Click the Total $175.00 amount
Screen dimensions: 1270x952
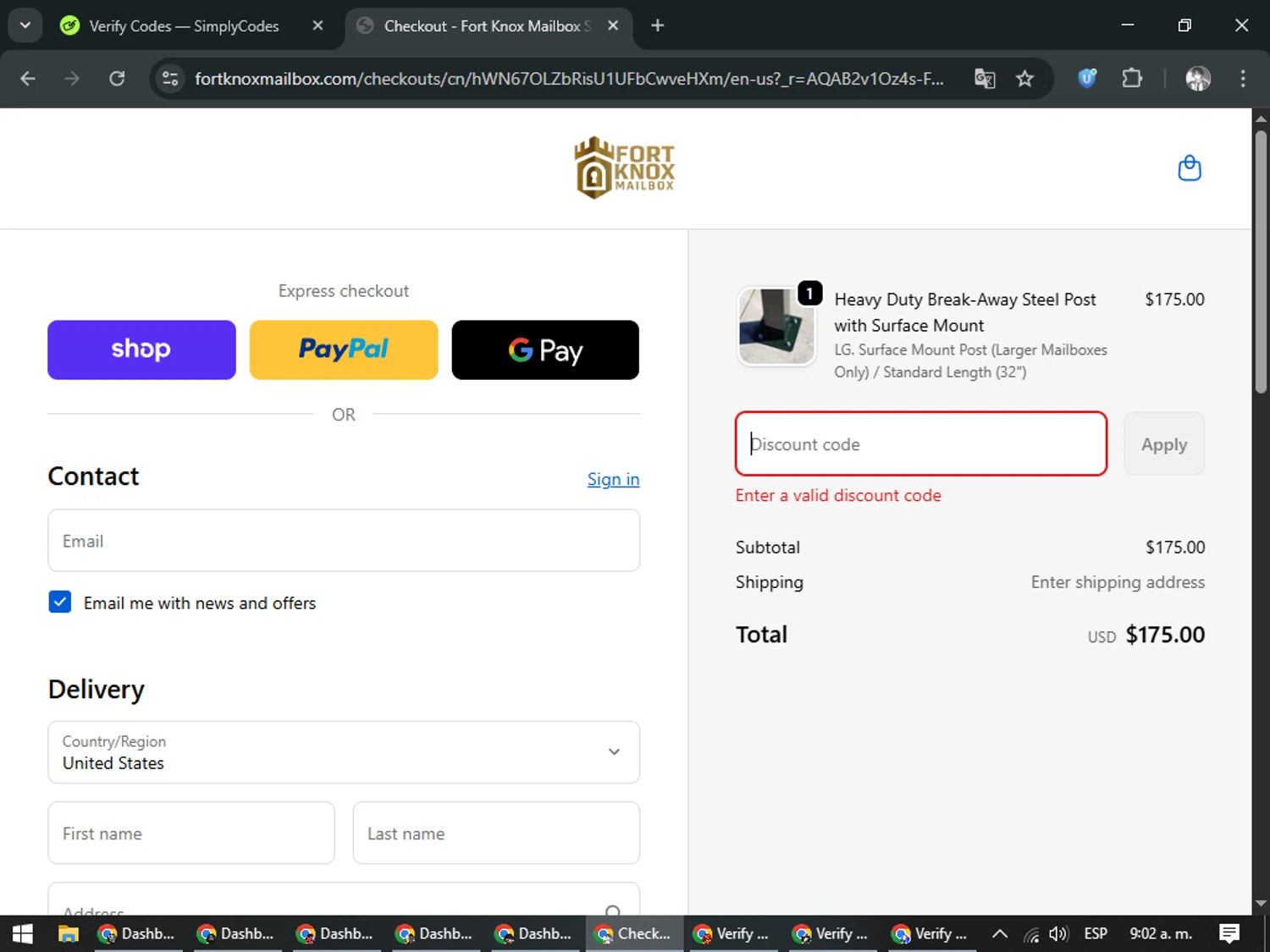(x=1165, y=635)
